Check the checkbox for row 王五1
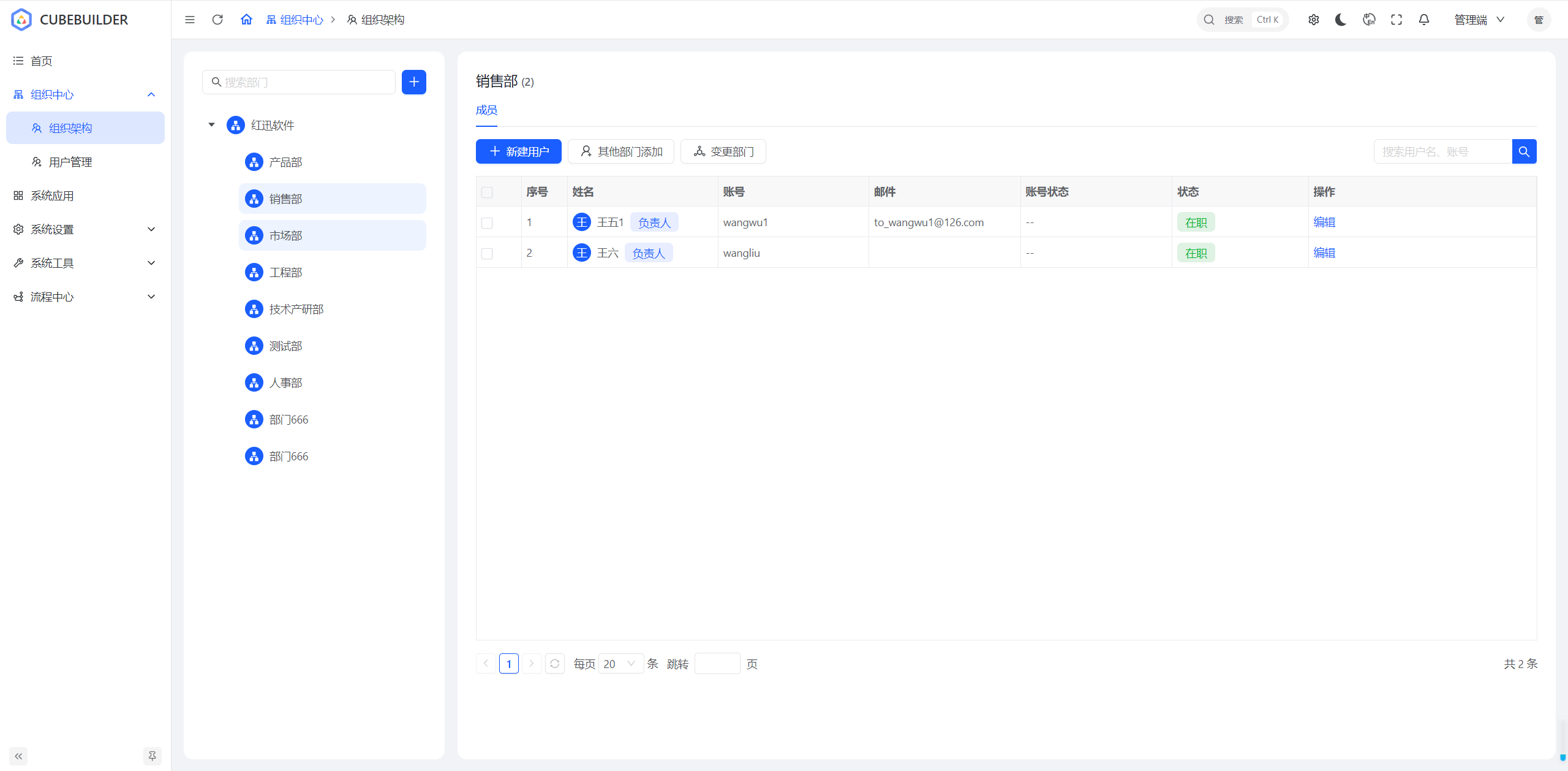The height and width of the screenshot is (771, 1568). click(487, 223)
